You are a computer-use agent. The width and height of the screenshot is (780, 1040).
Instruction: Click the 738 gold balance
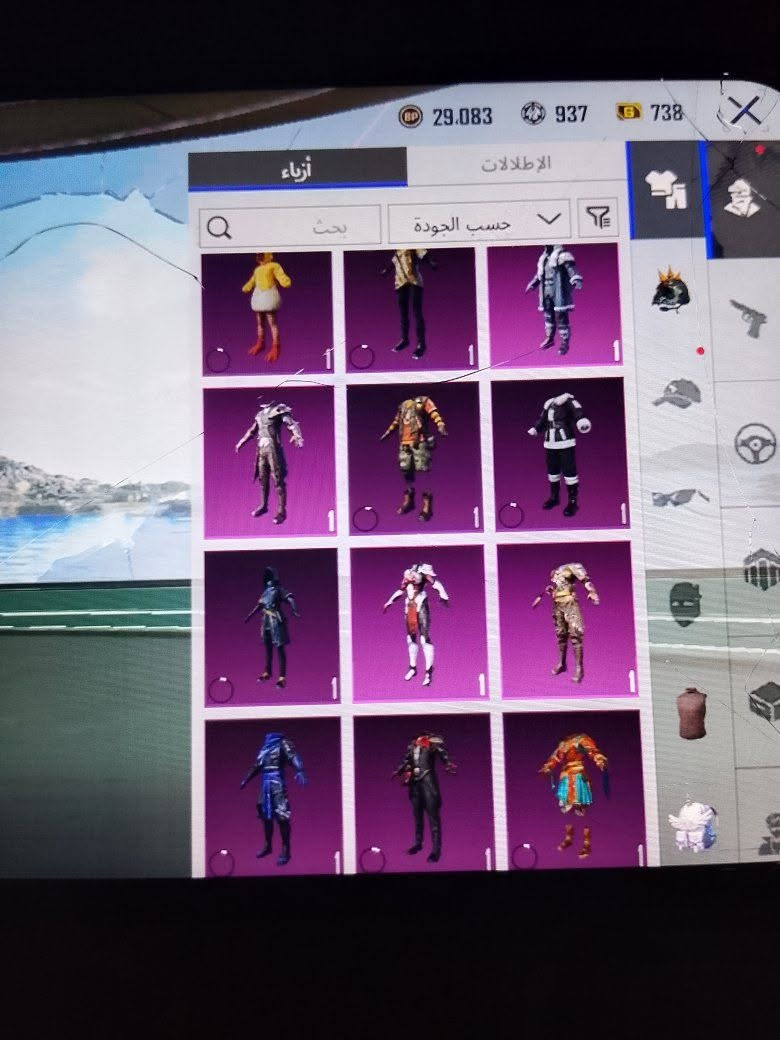[666, 112]
